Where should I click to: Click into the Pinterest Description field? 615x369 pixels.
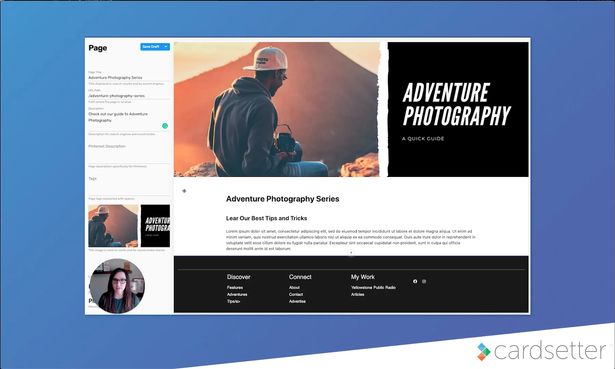[x=129, y=154]
